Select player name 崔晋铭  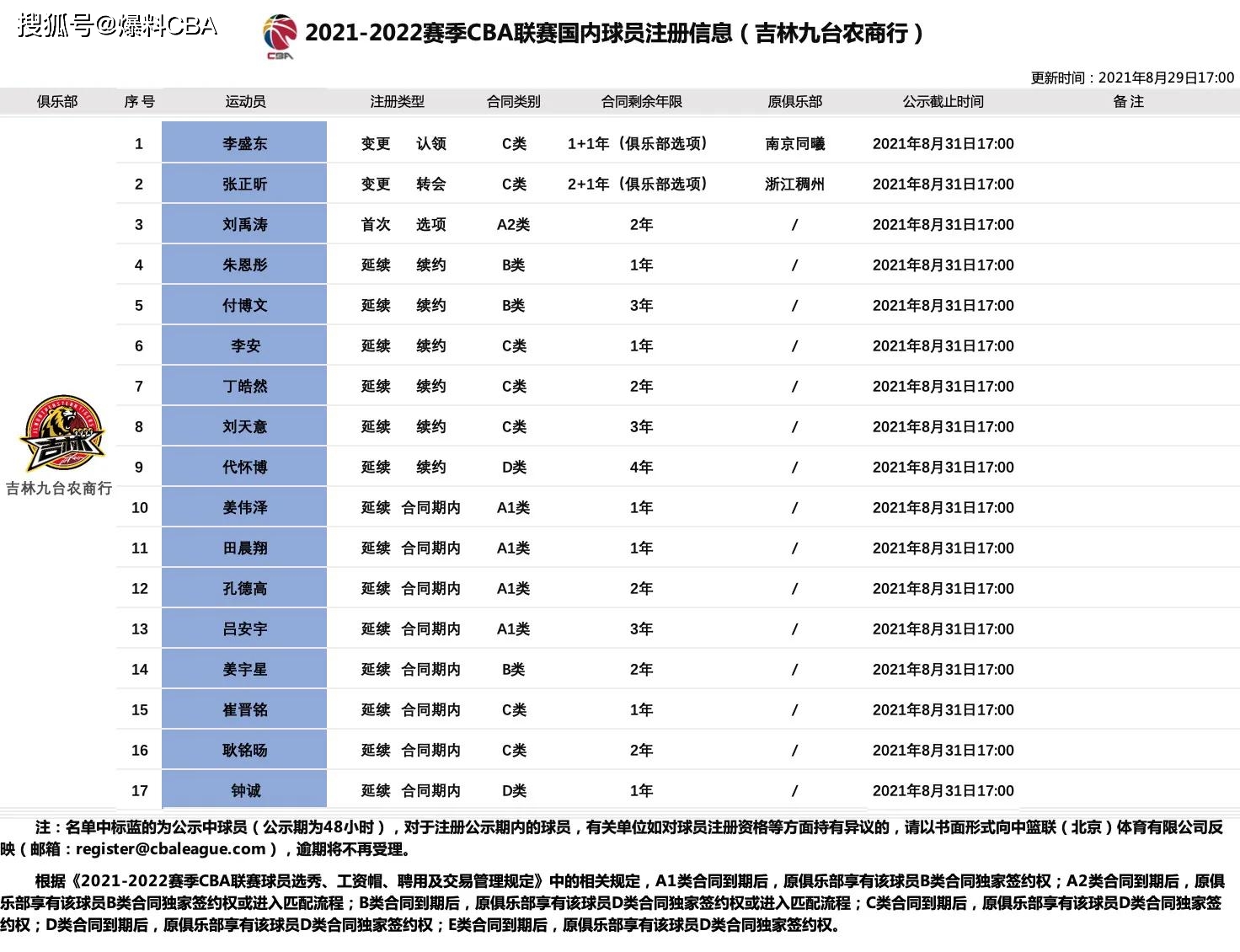[x=244, y=710]
